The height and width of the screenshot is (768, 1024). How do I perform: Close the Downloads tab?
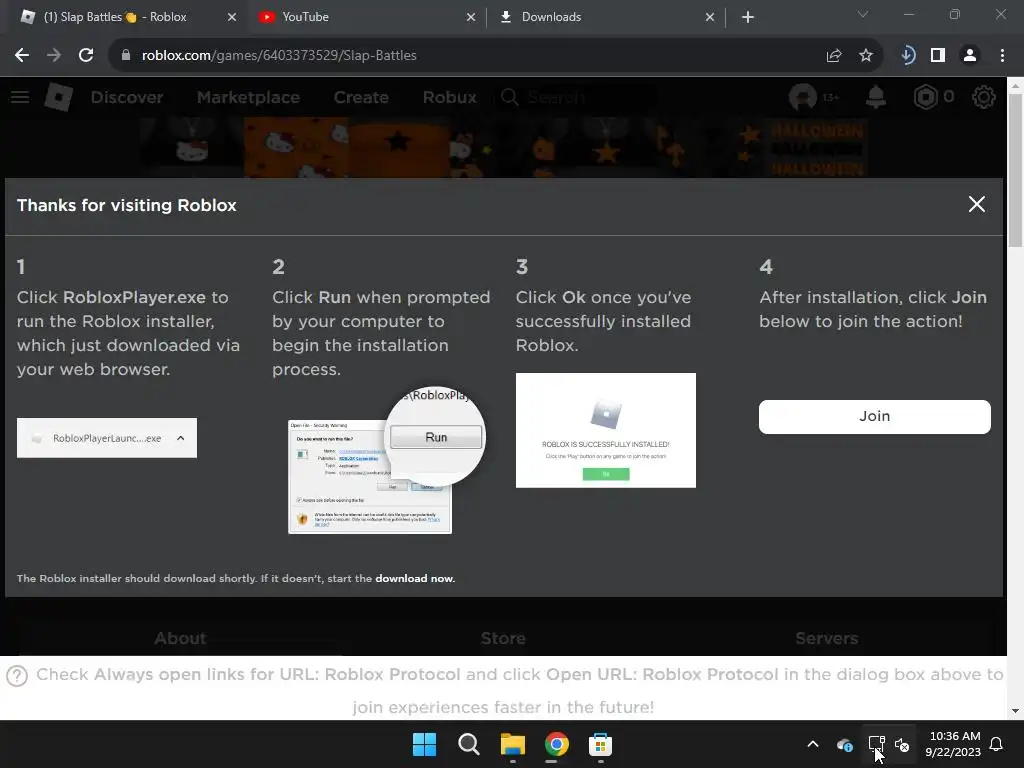(x=710, y=18)
